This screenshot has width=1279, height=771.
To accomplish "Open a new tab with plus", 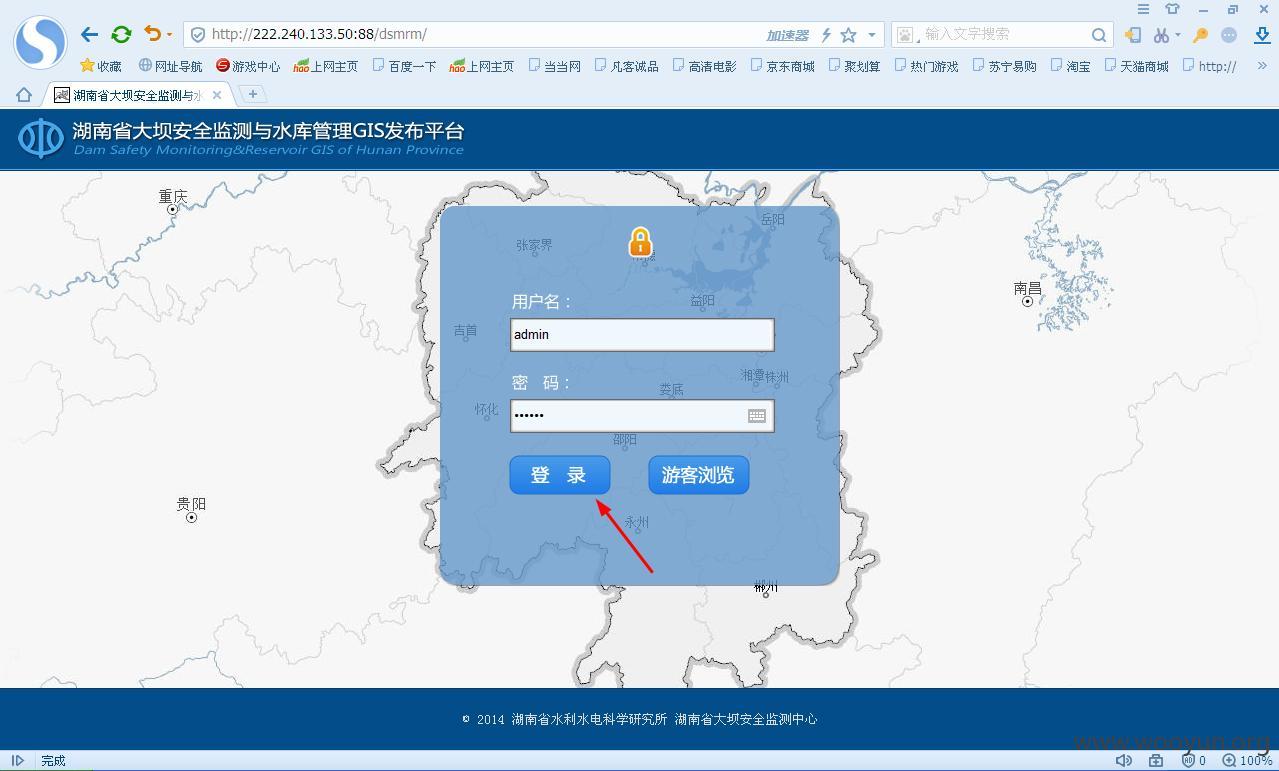I will (253, 94).
